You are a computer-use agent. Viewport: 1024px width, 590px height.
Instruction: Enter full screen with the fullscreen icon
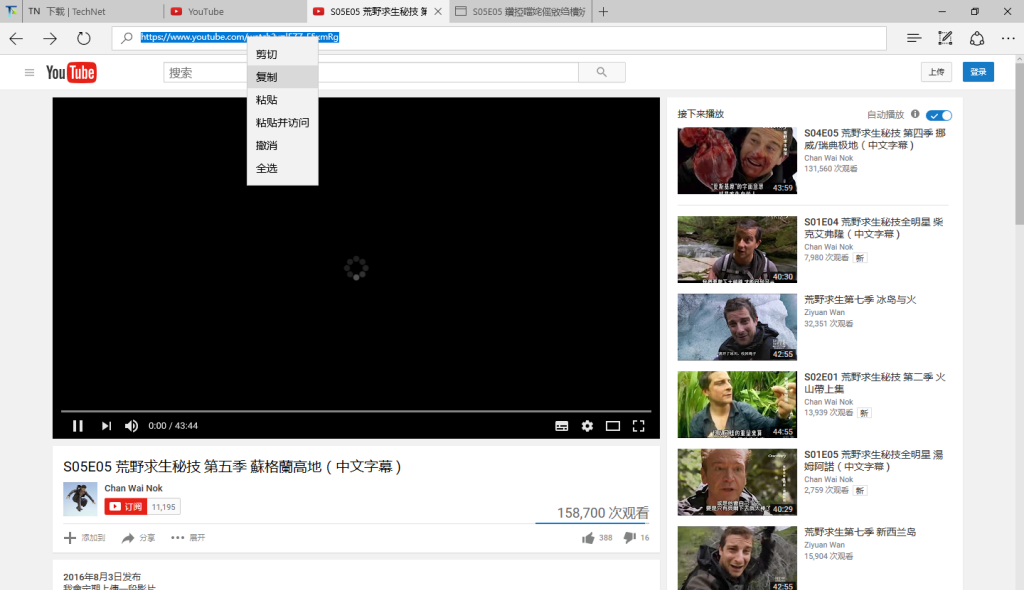coord(639,426)
